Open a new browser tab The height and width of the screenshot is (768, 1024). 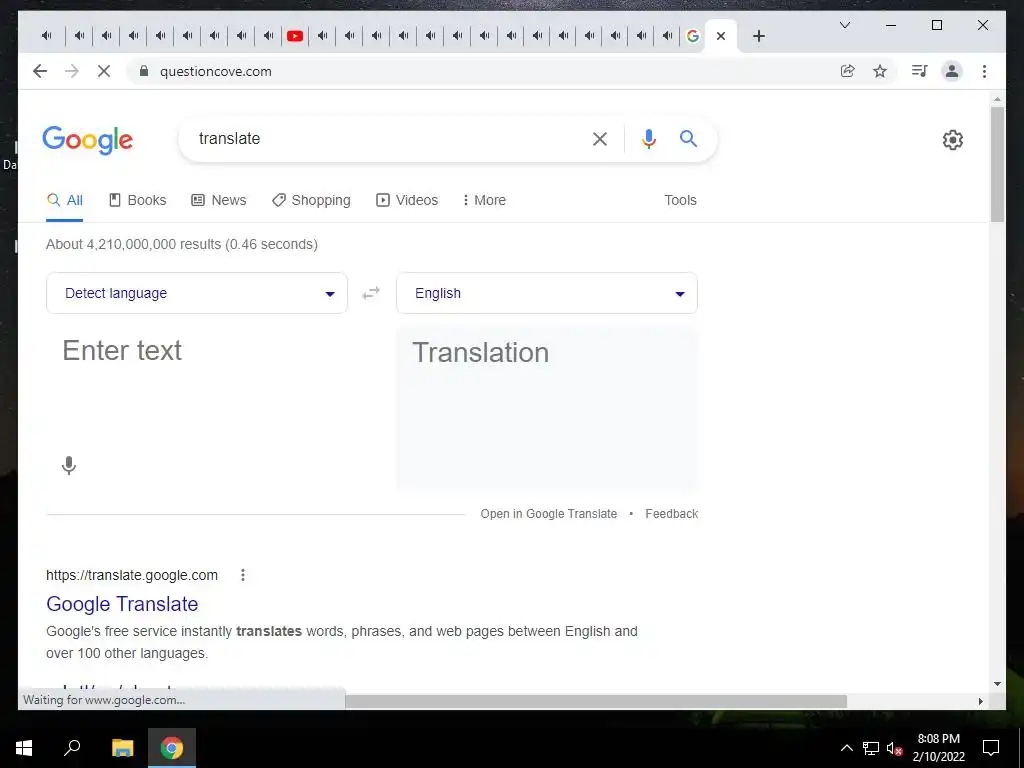758,36
